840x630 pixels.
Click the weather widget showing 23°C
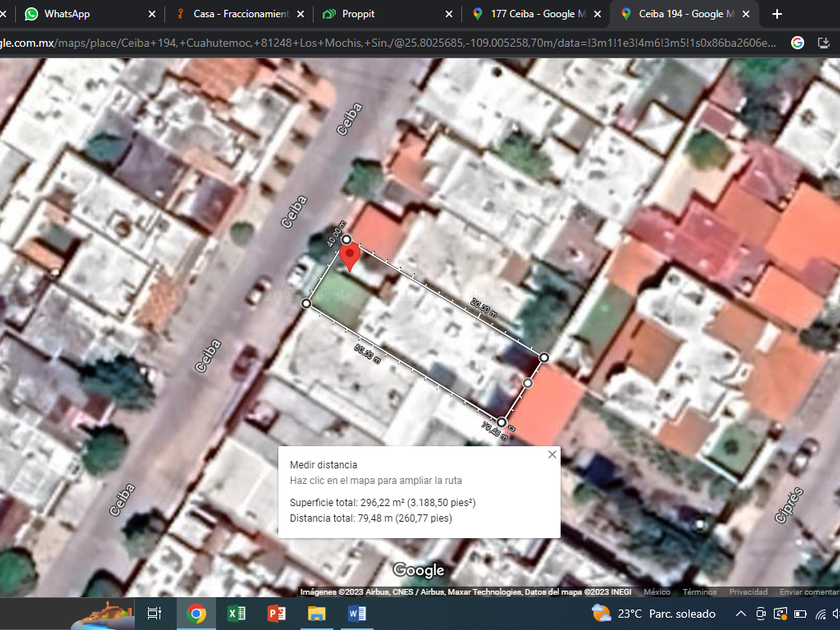(654, 613)
